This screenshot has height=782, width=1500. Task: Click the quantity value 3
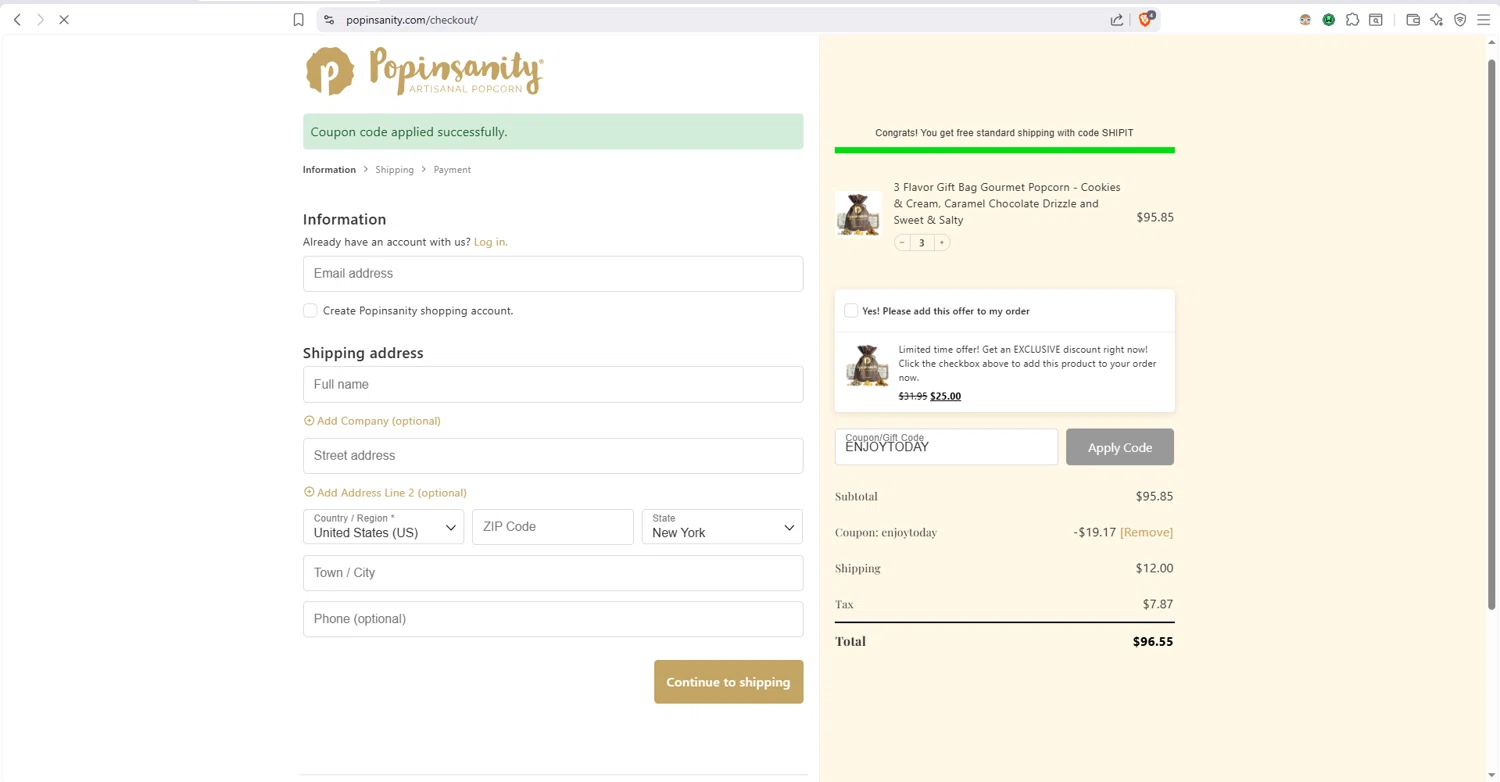[922, 243]
